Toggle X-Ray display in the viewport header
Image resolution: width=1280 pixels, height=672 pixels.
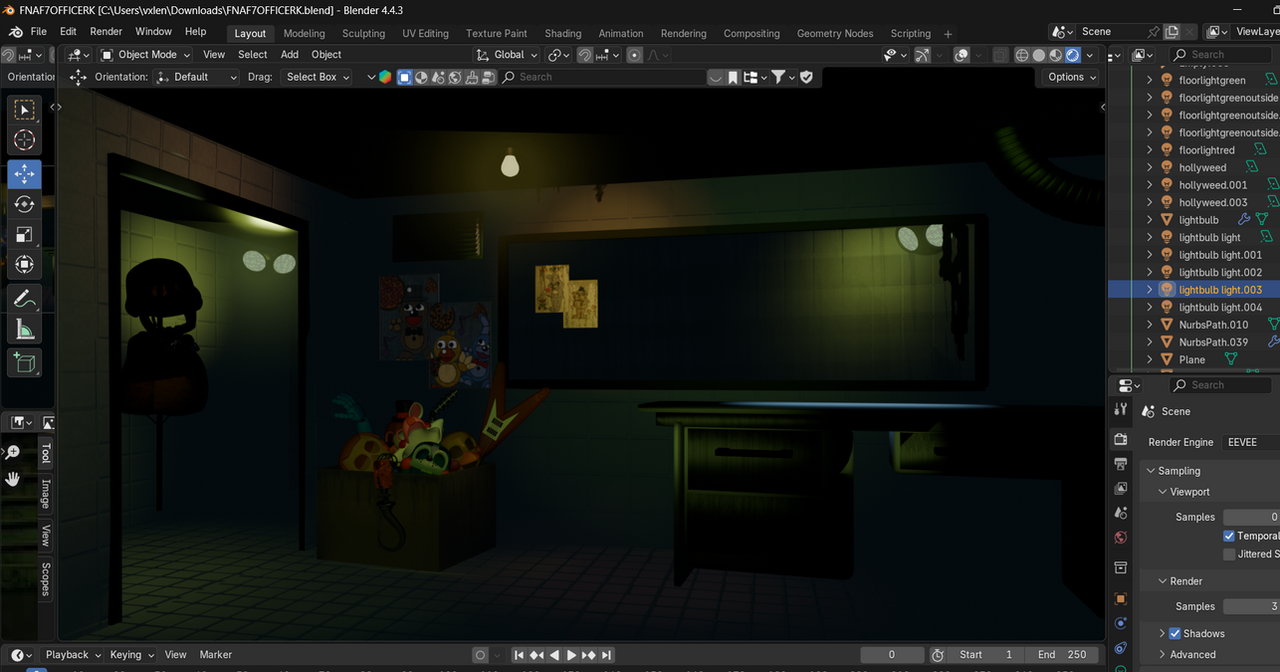point(1000,55)
